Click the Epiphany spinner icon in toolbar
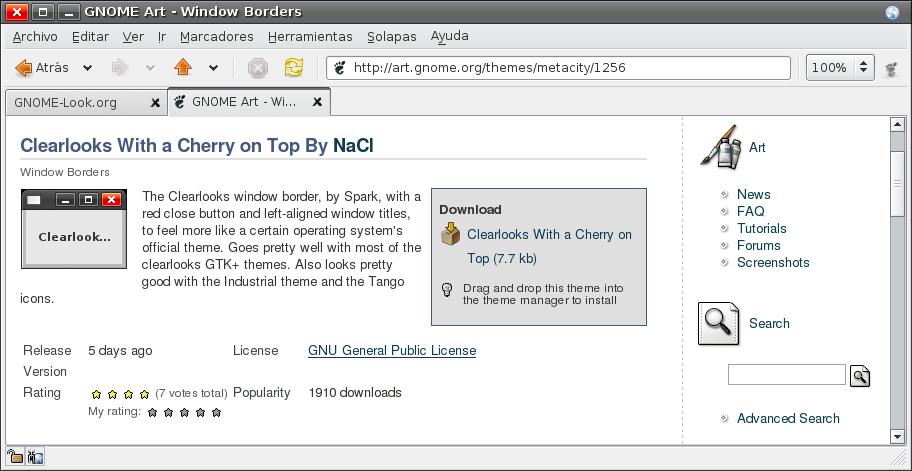The width and height of the screenshot is (912, 471). click(892, 69)
